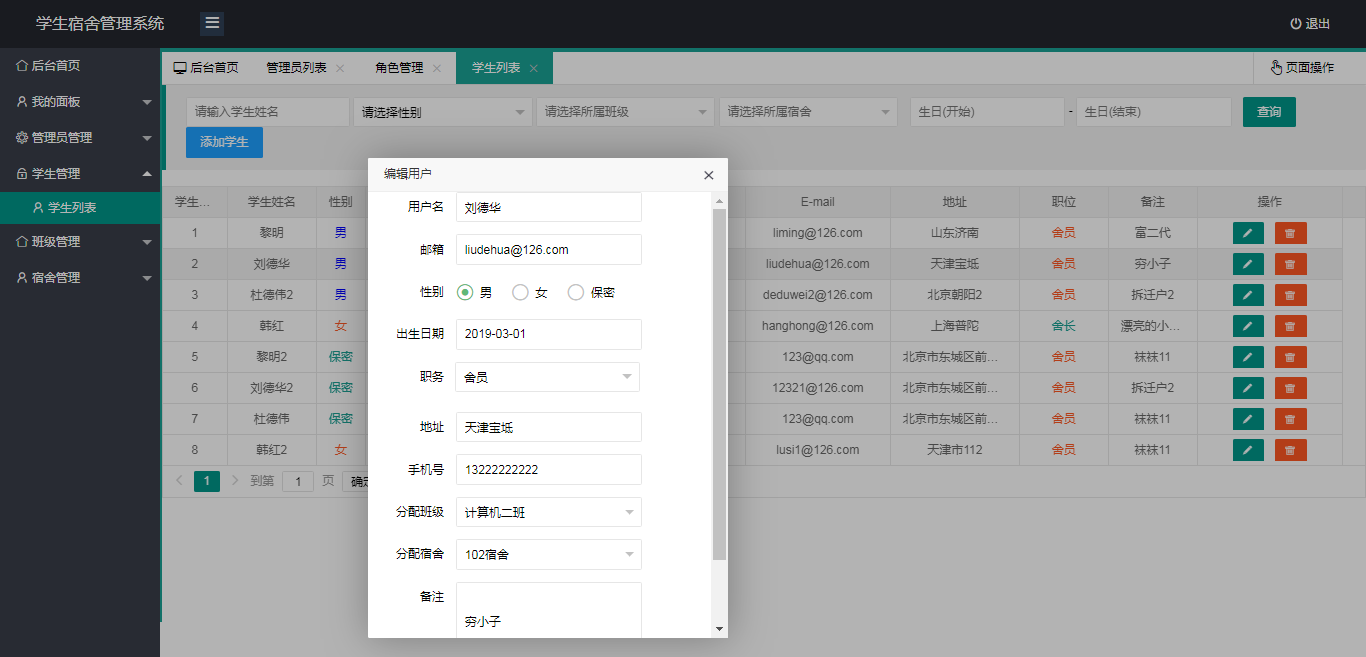Click the 查询 search button
1366x657 pixels.
point(1268,112)
